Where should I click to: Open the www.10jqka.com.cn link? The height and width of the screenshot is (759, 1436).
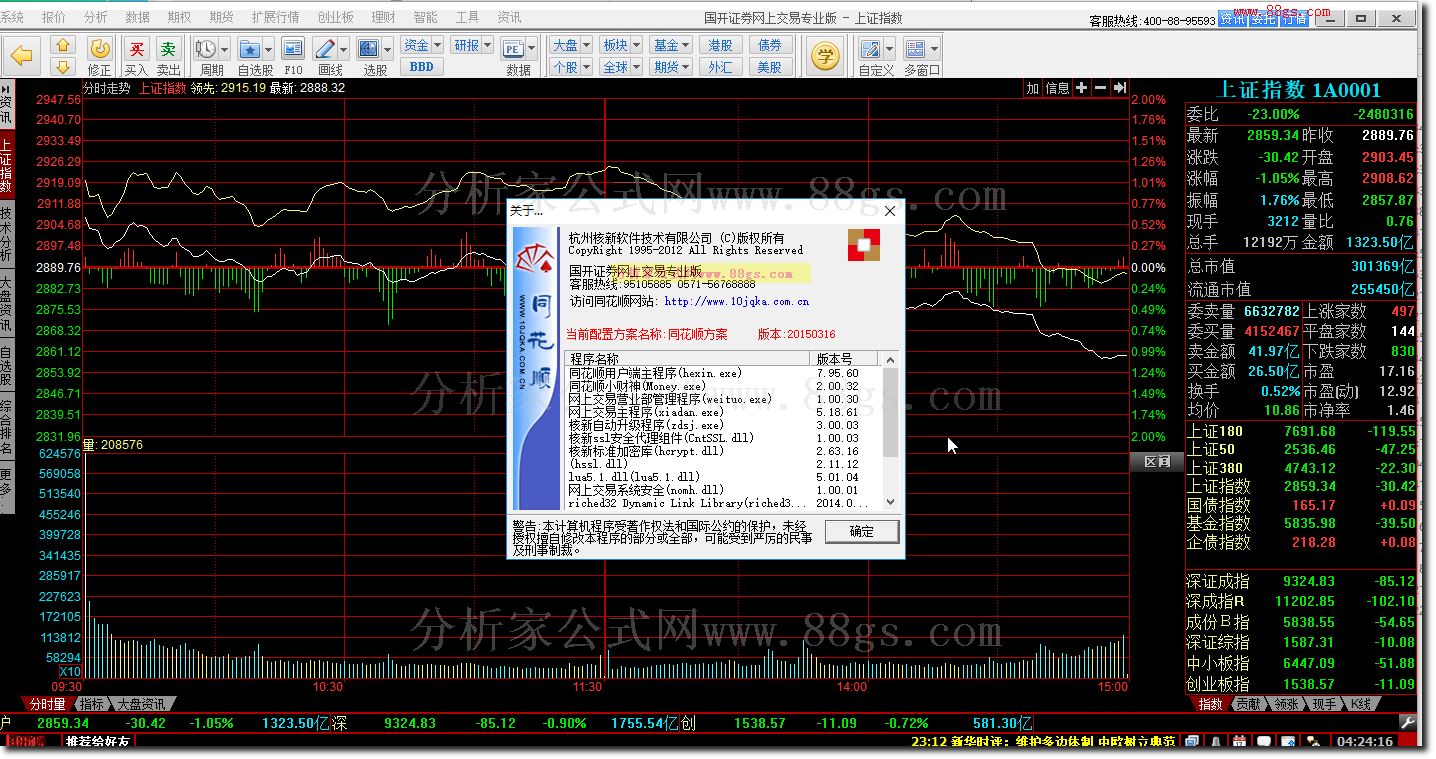point(737,301)
